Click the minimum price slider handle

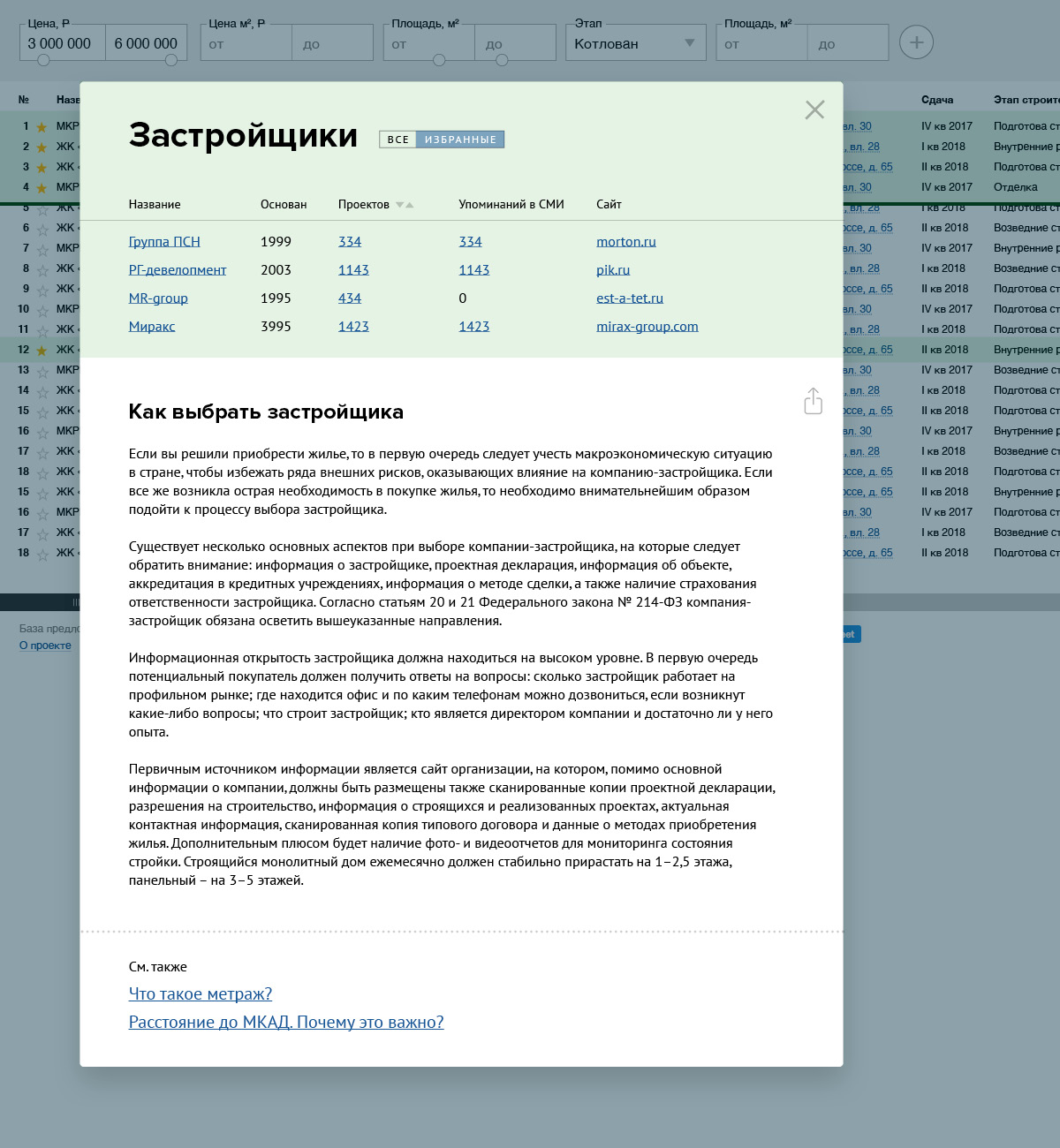pyautogui.click(x=43, y=60)
